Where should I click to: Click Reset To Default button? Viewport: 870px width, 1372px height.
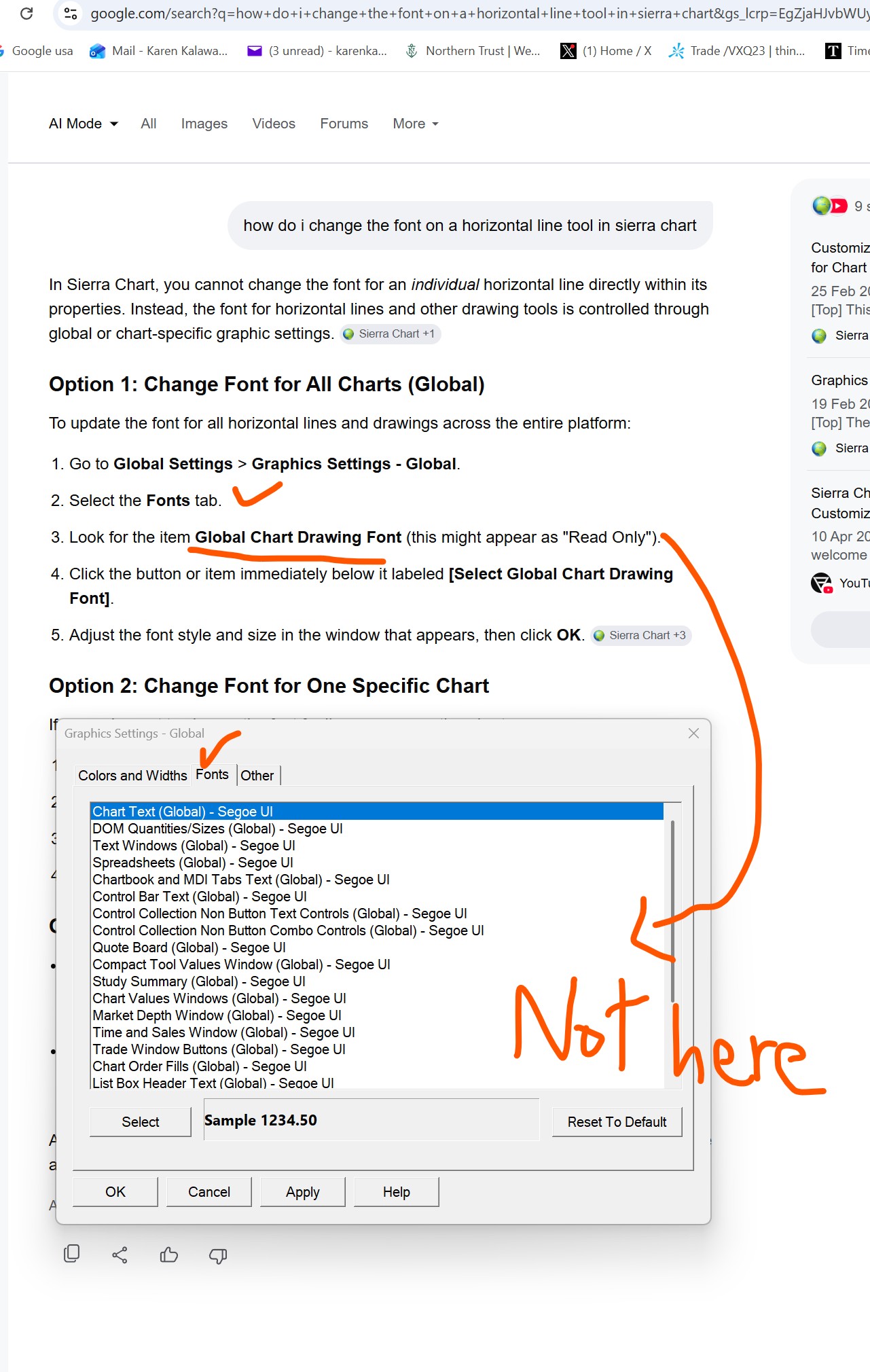click(617, 1122)
